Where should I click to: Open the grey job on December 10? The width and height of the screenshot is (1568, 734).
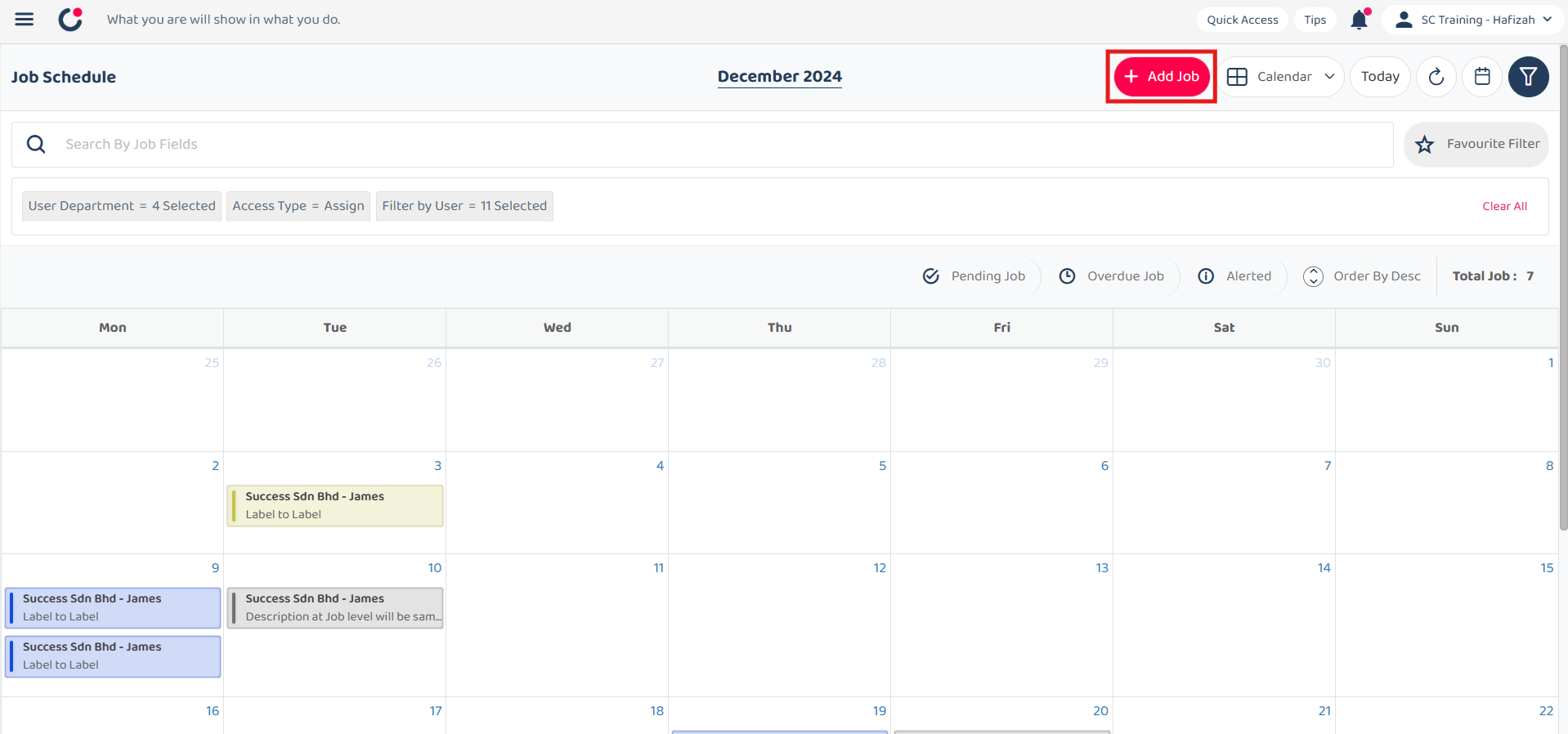(x=335, y=608)
